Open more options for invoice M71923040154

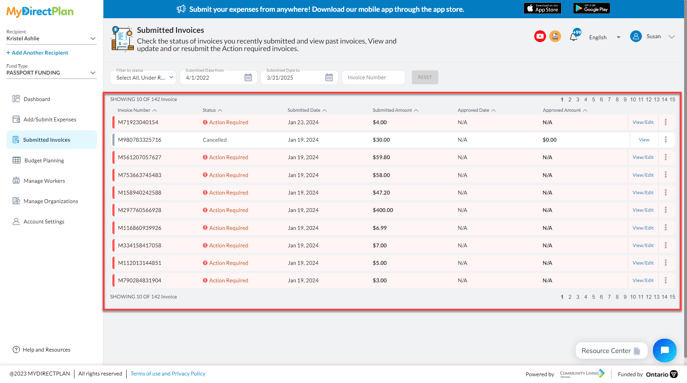pos(666,122)
